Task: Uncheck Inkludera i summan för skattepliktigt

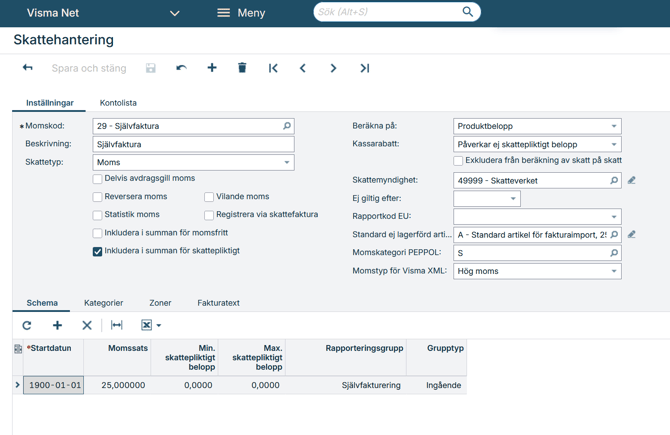Action: click(98, 251)
